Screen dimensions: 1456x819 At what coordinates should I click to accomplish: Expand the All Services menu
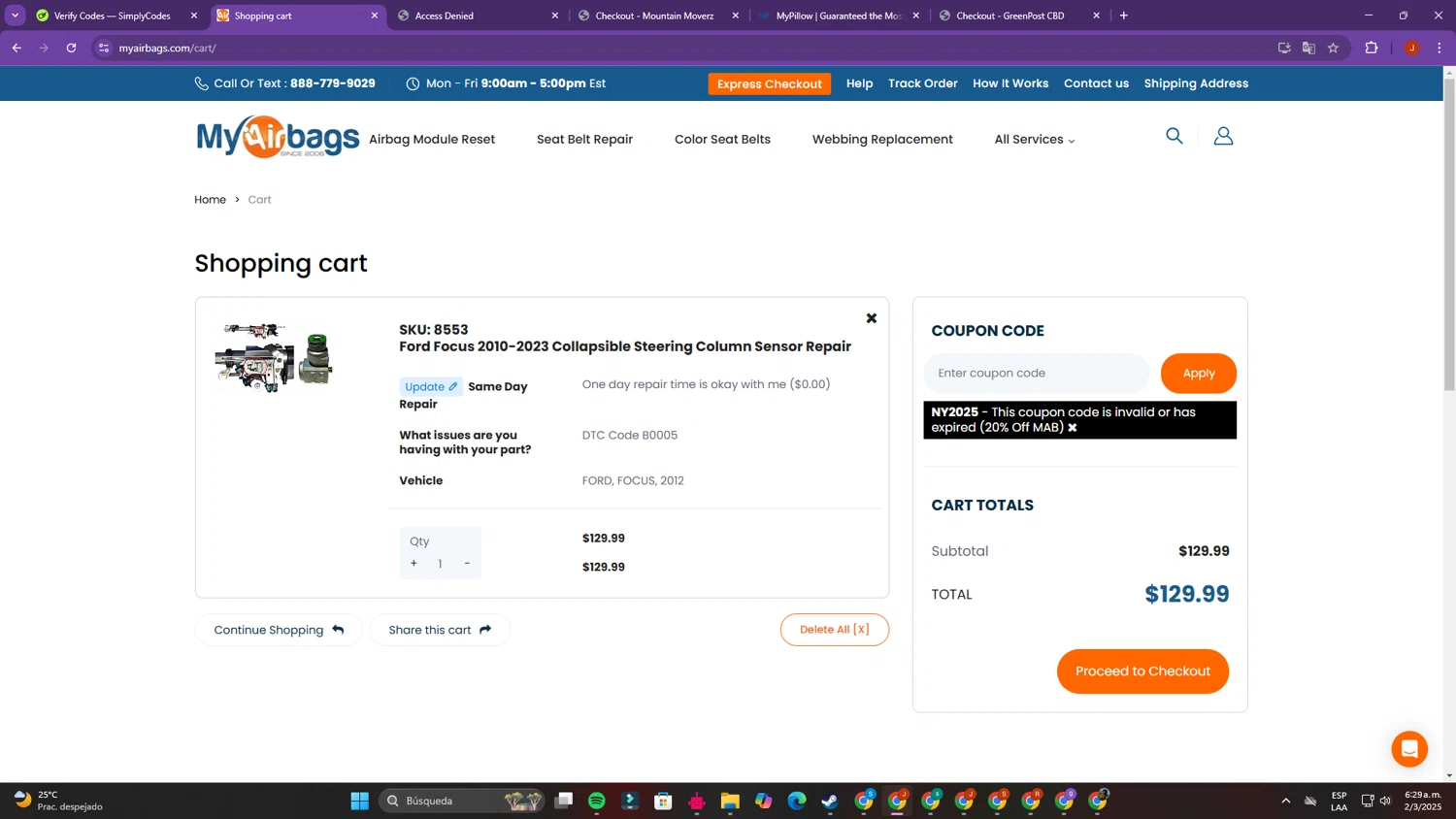click(x=1034, y=140)
